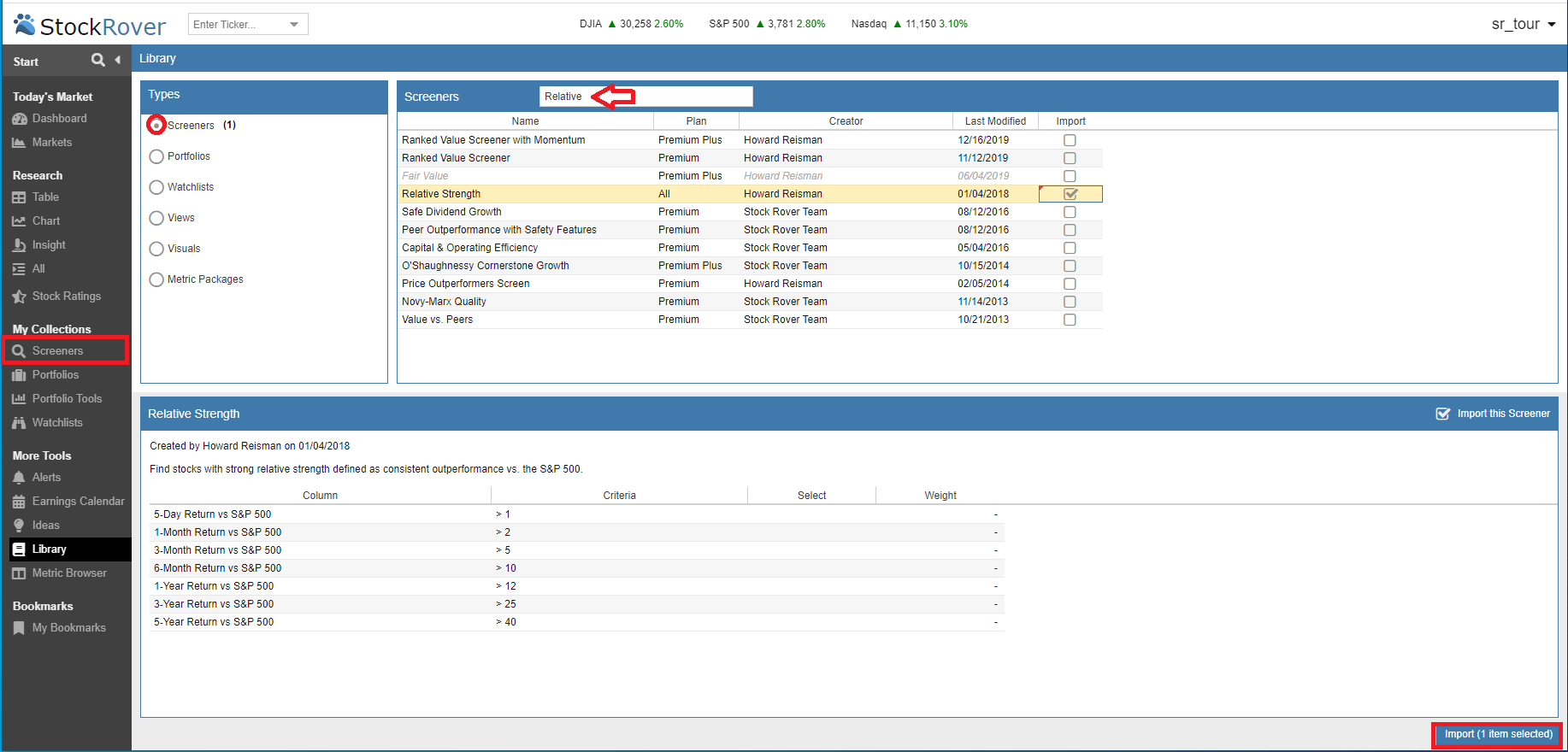Click the Criteria column header
The width and height of the screenshot is (1568, 752).
point(619,496)
